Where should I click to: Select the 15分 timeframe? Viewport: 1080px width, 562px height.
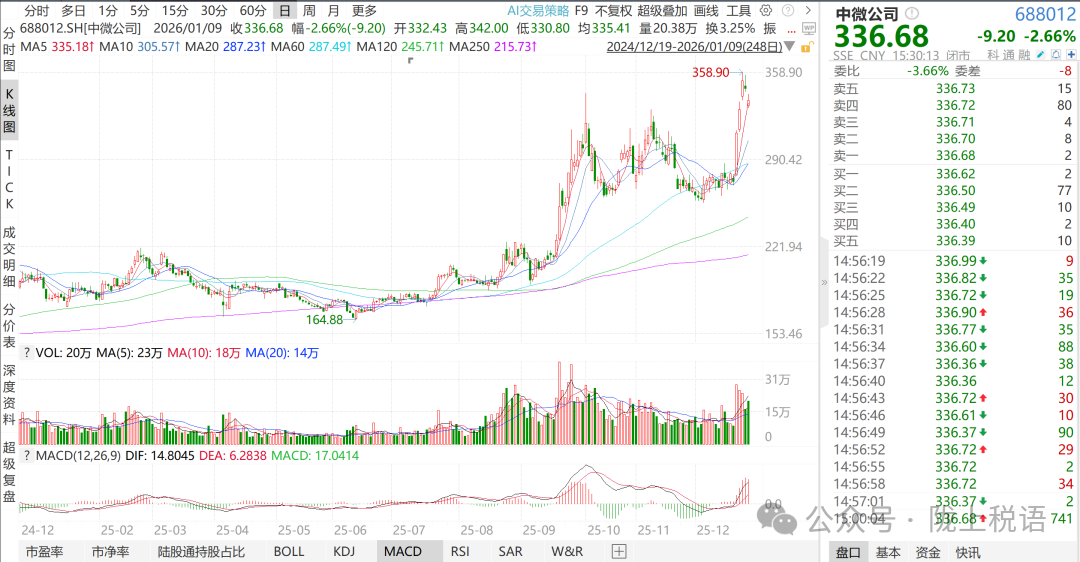pyautogui.click(x=175, y=10)
